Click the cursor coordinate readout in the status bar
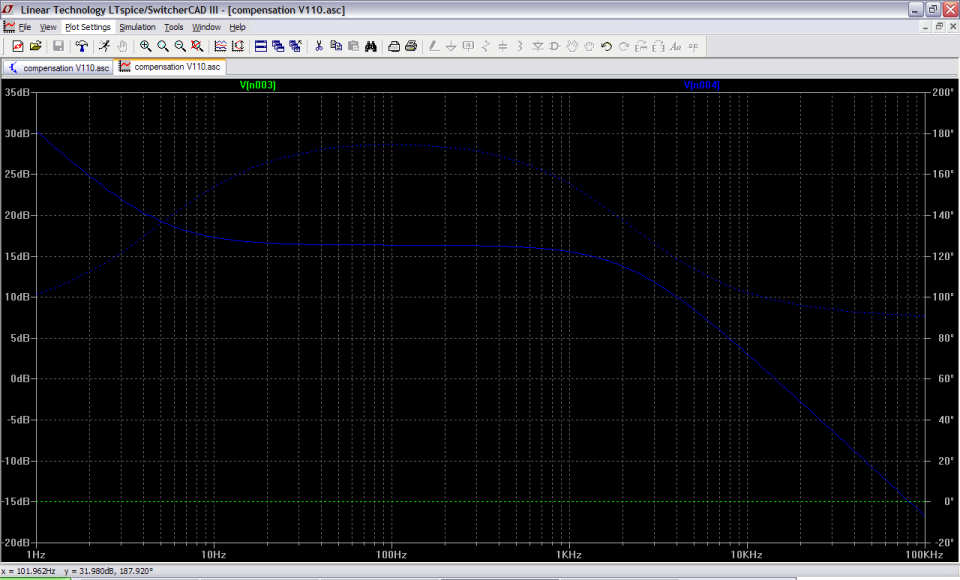This screenshot has width=960, height=580. tap(77, 571)
